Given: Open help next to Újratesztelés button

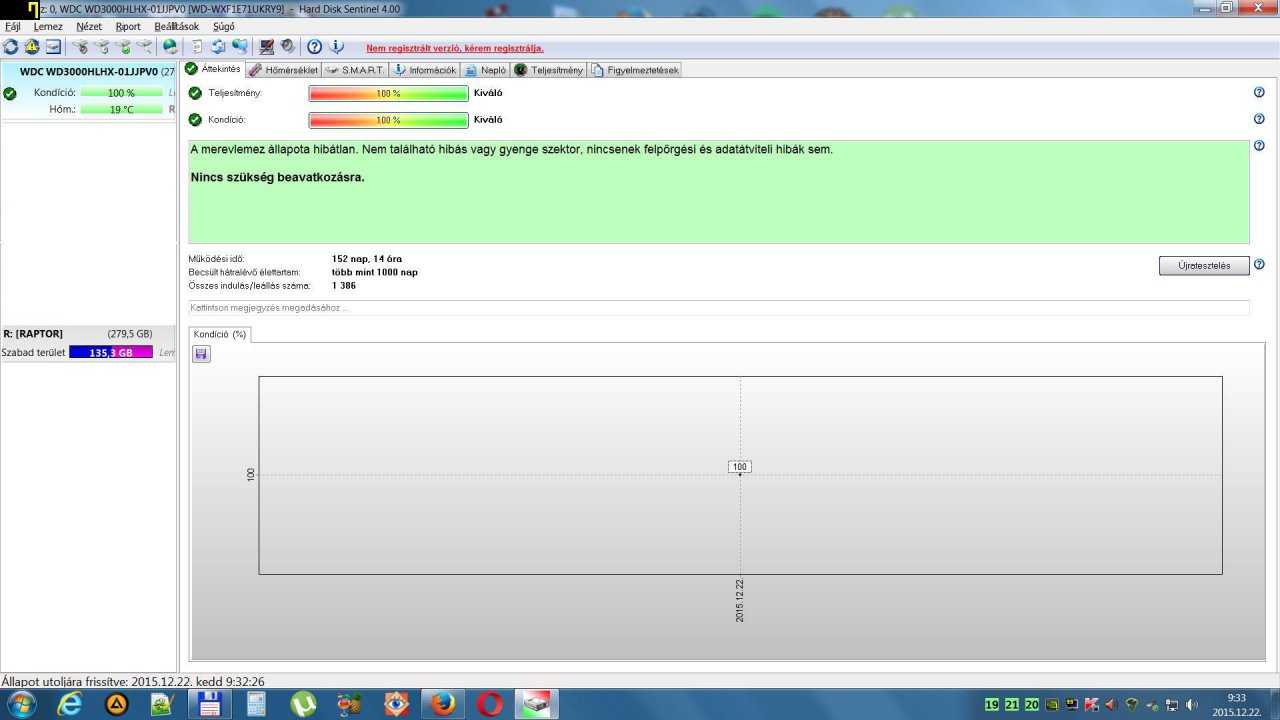Looking at the screenshot, I should [x=1259, y=265].
